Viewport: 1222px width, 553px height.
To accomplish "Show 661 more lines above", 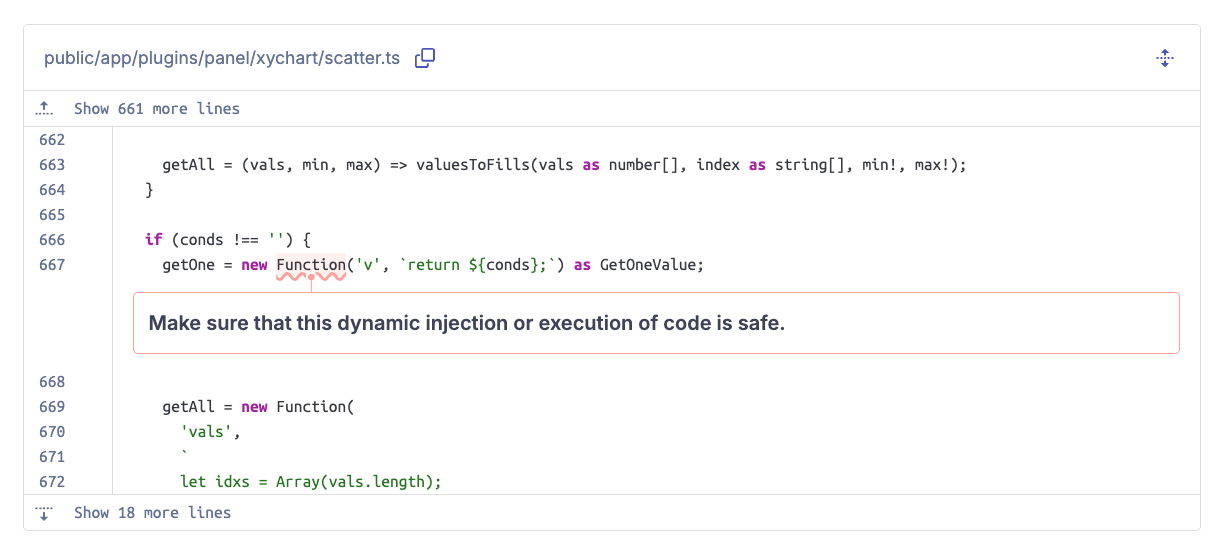I will click(156, 108).
